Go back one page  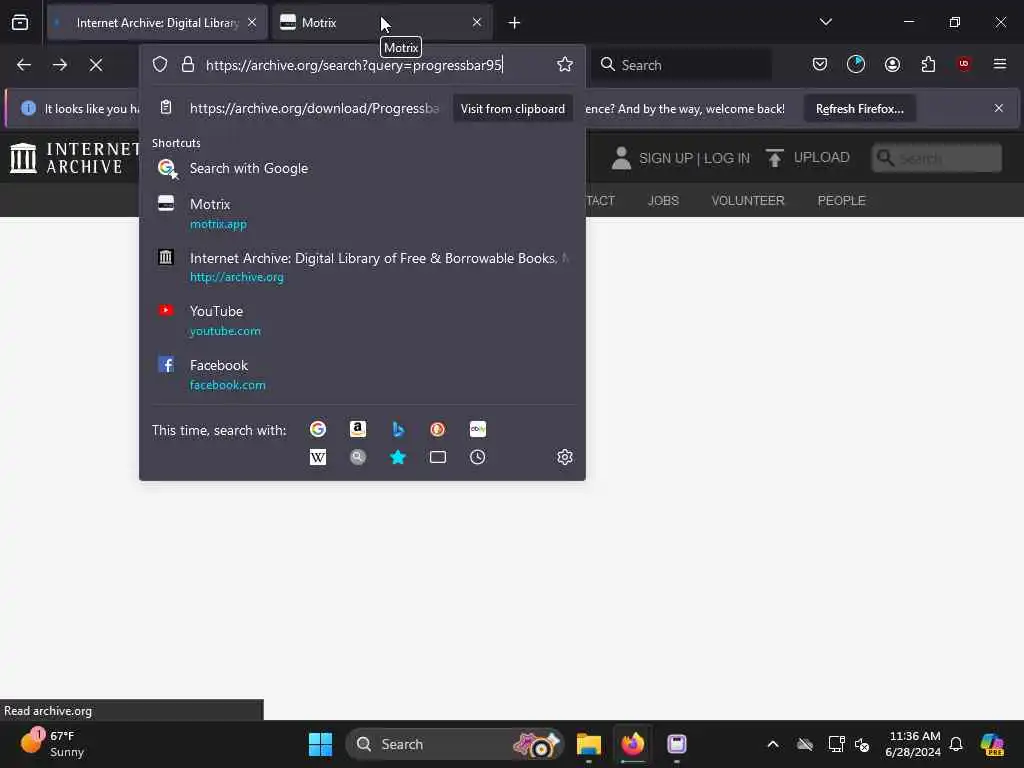pos(24,65)
